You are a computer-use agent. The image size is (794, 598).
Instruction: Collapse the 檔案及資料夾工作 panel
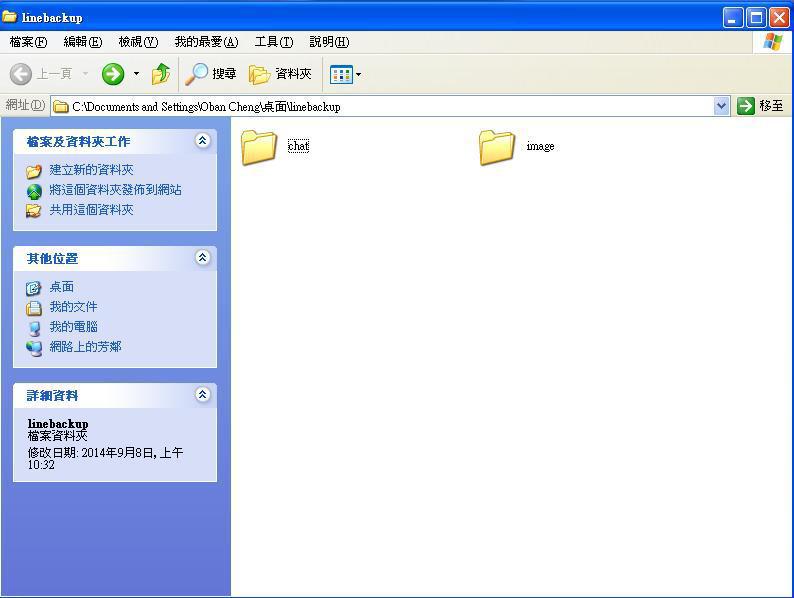(x=203, y=141)
